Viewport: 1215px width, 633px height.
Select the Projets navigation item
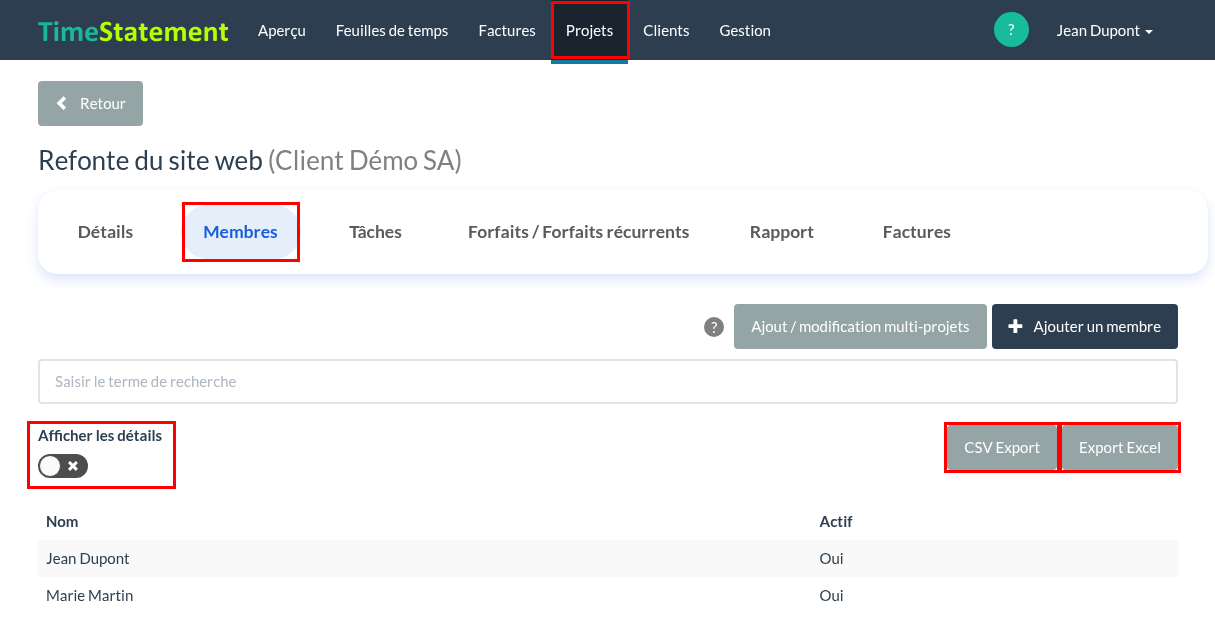590,31
